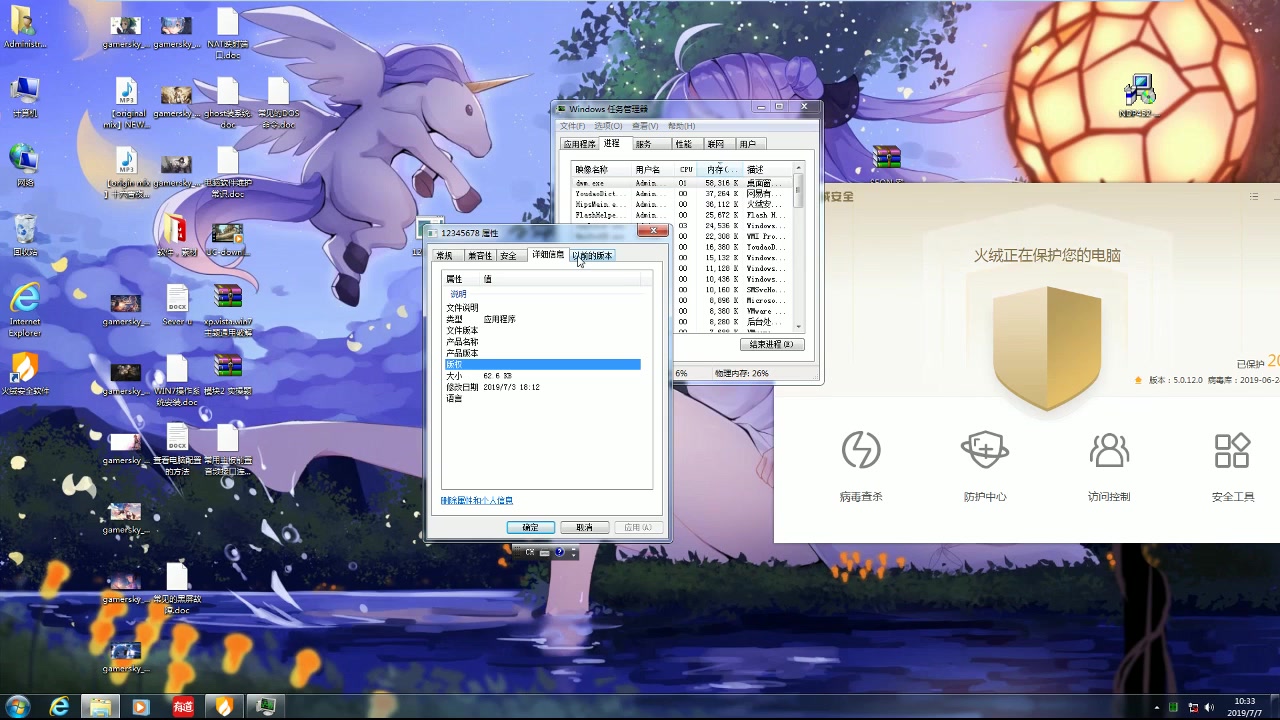This screenshot has height=720, width=1280.
Task: Select dwm.exe process row
Action: click(682, 183)
